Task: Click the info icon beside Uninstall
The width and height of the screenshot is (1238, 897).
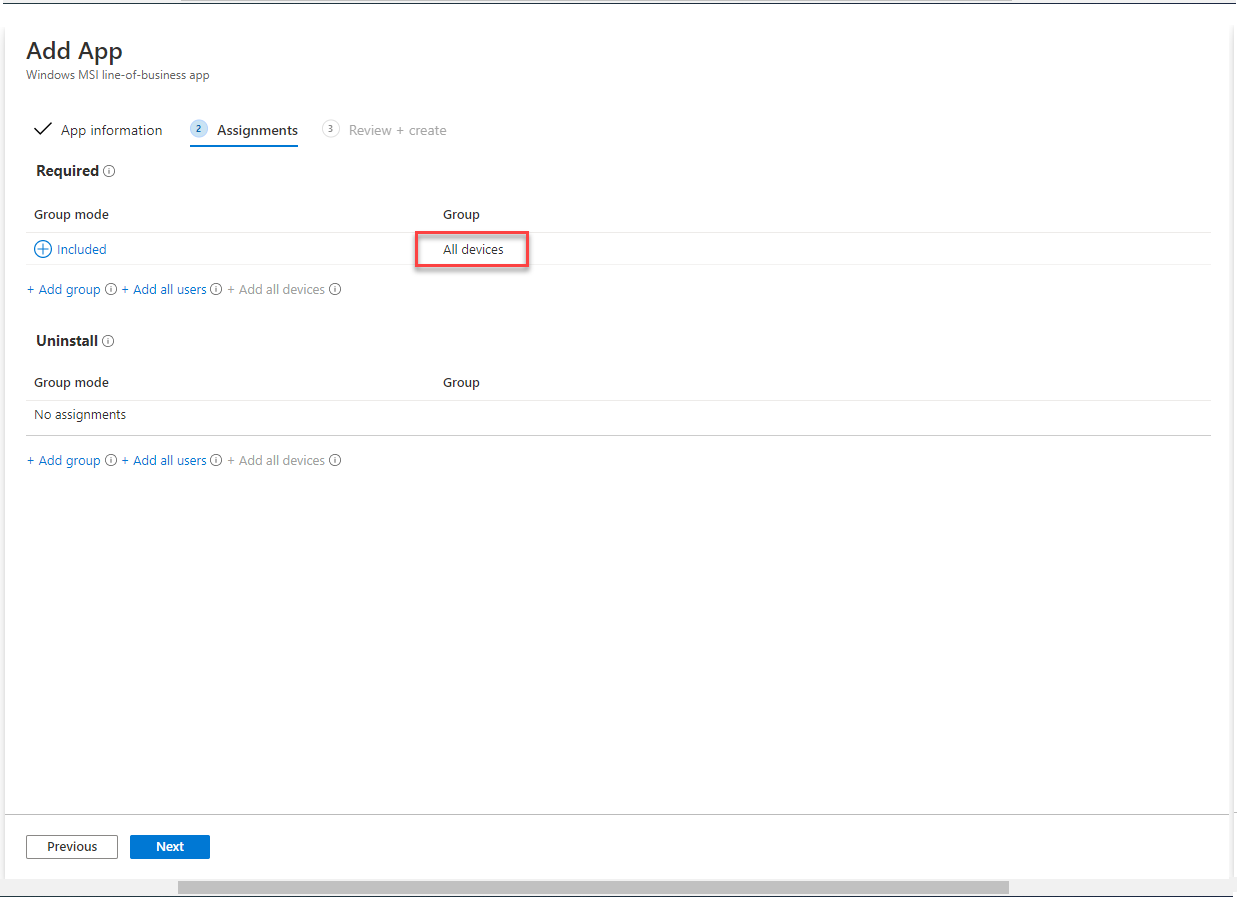Action: click(109, 341)
